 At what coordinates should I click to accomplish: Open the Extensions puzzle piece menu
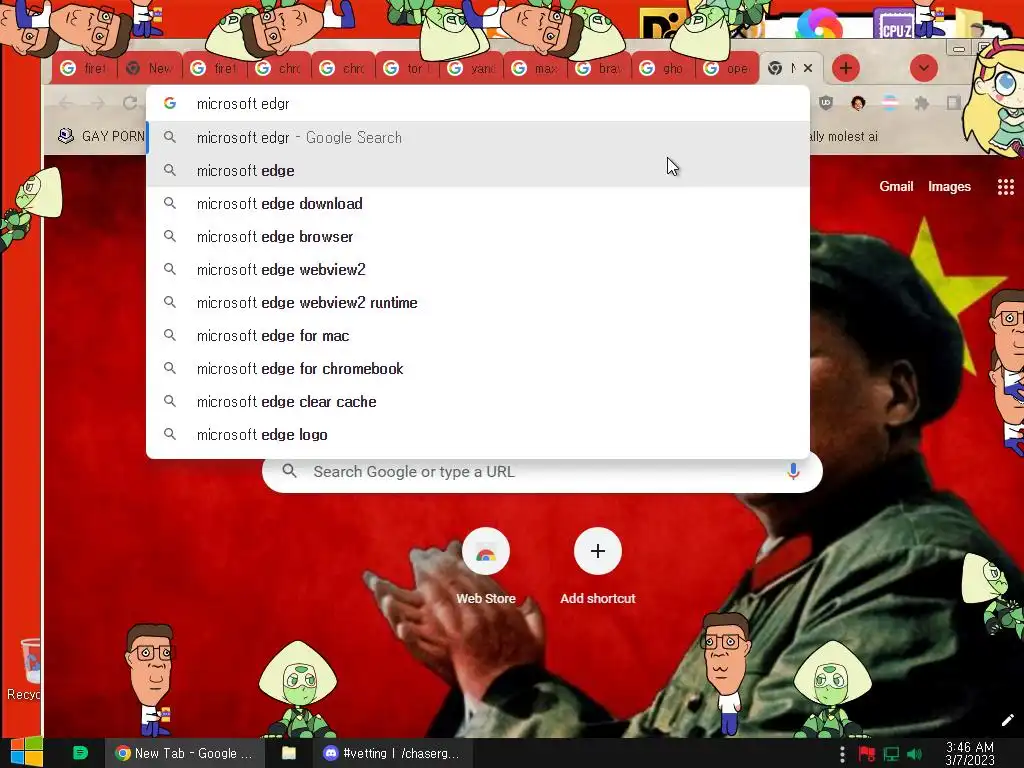point(921,103)
